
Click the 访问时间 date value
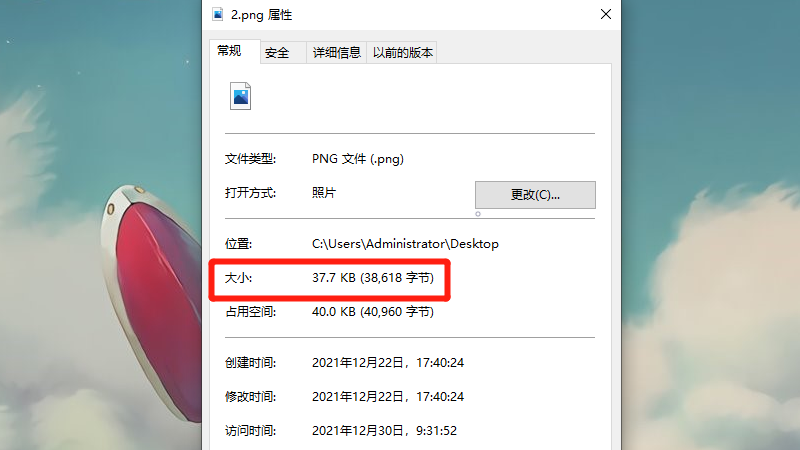(384, 431)
